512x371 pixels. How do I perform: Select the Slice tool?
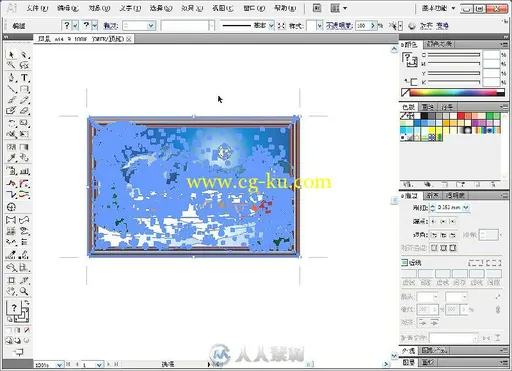coord(24,280)
